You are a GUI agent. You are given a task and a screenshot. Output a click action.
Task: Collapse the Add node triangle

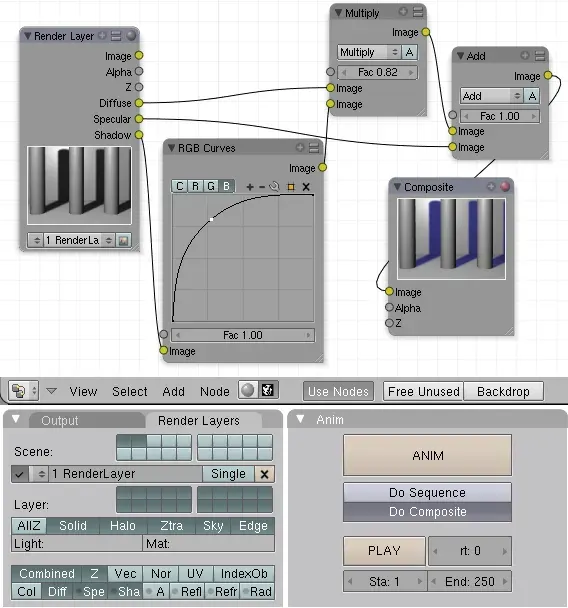coord(460,56)
